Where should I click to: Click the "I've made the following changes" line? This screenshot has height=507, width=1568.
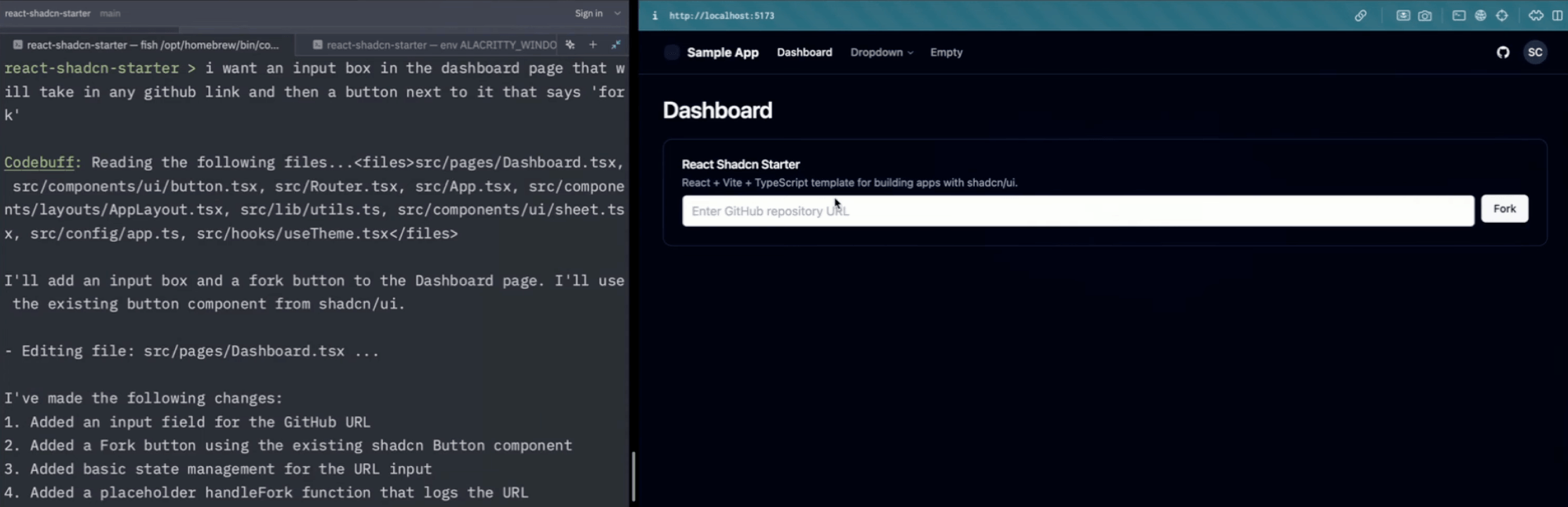[144, 398]
